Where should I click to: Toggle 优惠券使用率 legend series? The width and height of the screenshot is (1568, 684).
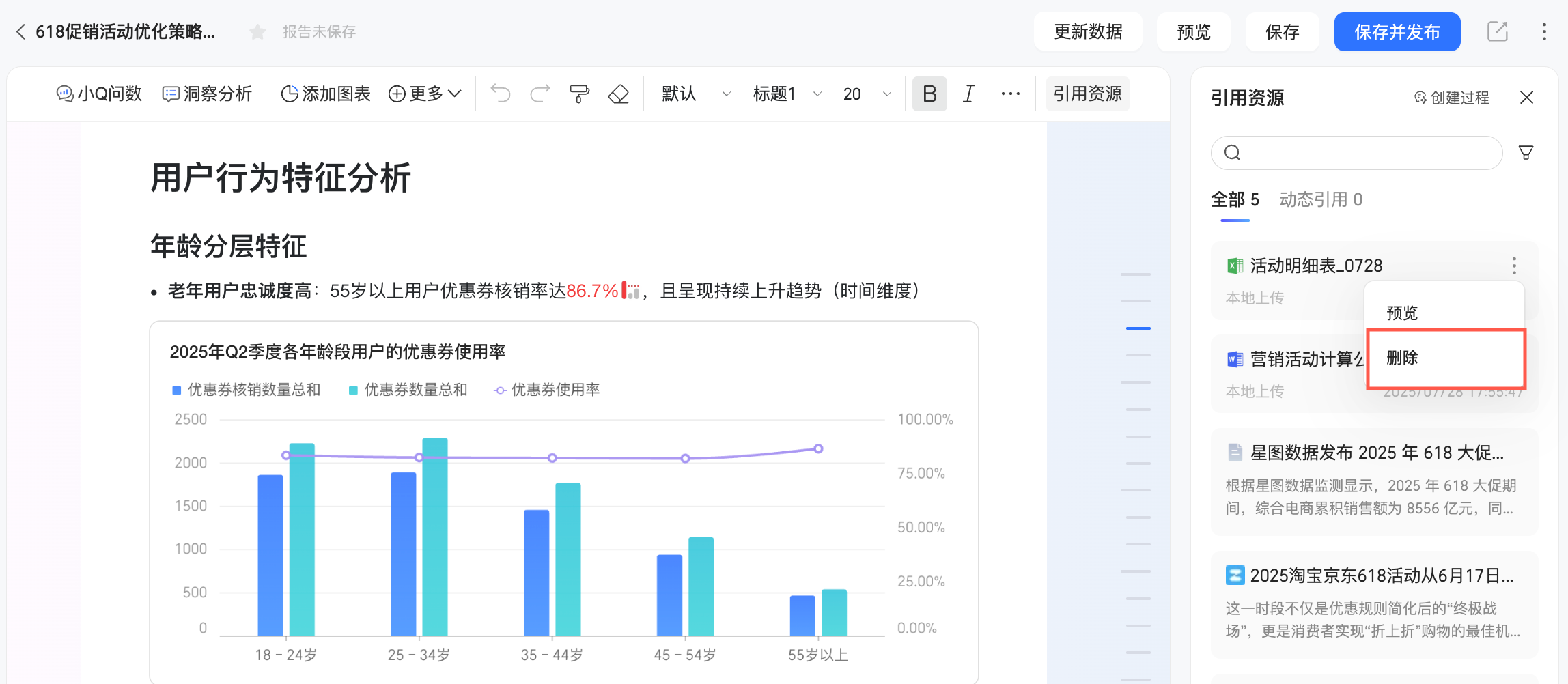pyautogui.click(x=547, y=390)
